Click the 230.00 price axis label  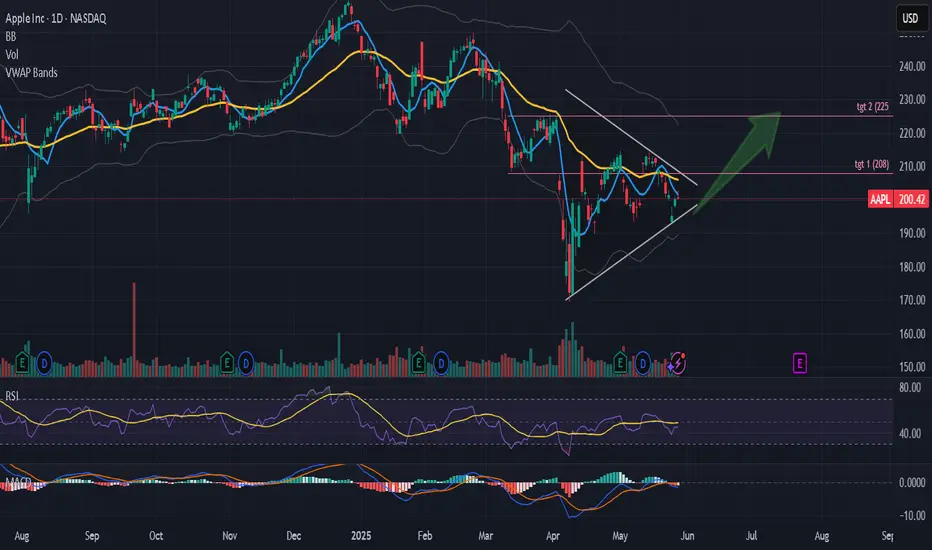(x=912, y=99)
